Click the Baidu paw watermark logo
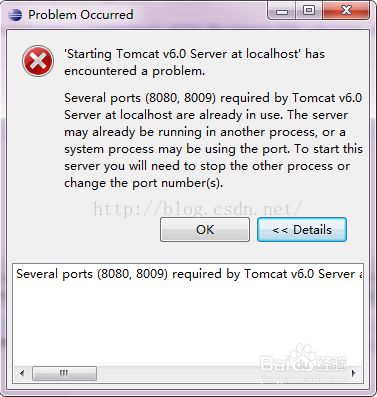 [x=304, y=359]
